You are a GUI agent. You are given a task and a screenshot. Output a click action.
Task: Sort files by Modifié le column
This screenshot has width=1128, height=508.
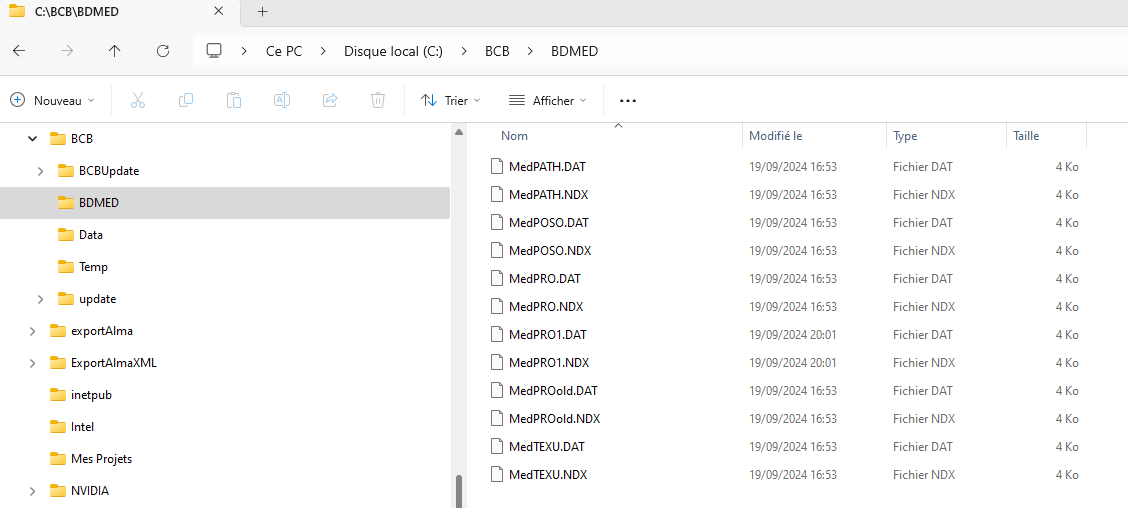point(776,136)
